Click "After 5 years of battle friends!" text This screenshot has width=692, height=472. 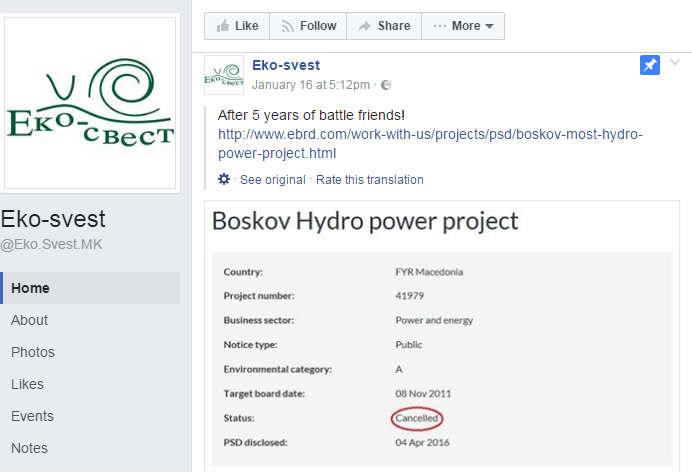(311, 115)
